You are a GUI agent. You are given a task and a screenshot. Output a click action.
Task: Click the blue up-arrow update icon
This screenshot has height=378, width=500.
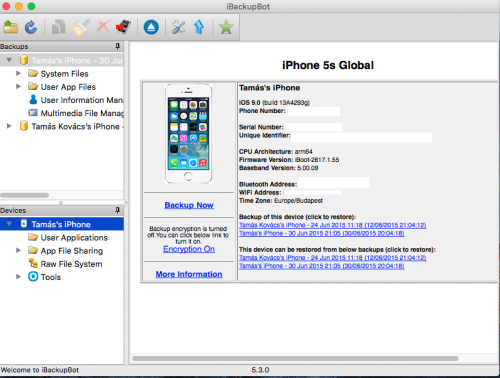coord(199,27)
